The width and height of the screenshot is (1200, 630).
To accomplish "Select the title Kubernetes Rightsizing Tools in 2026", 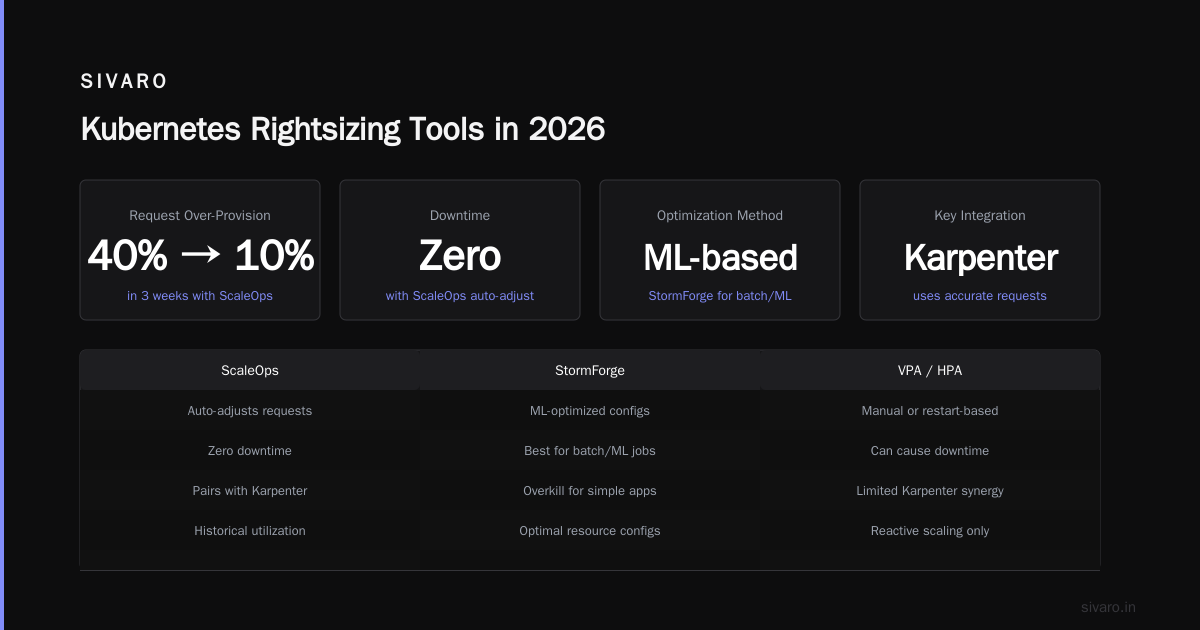I will tap(343, 129).
